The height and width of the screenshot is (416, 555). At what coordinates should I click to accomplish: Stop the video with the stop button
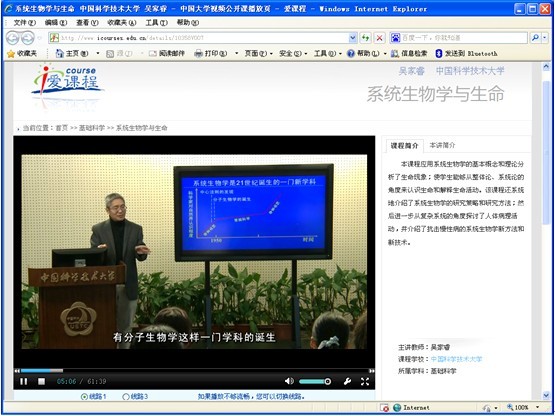click(x=41, y=381)
